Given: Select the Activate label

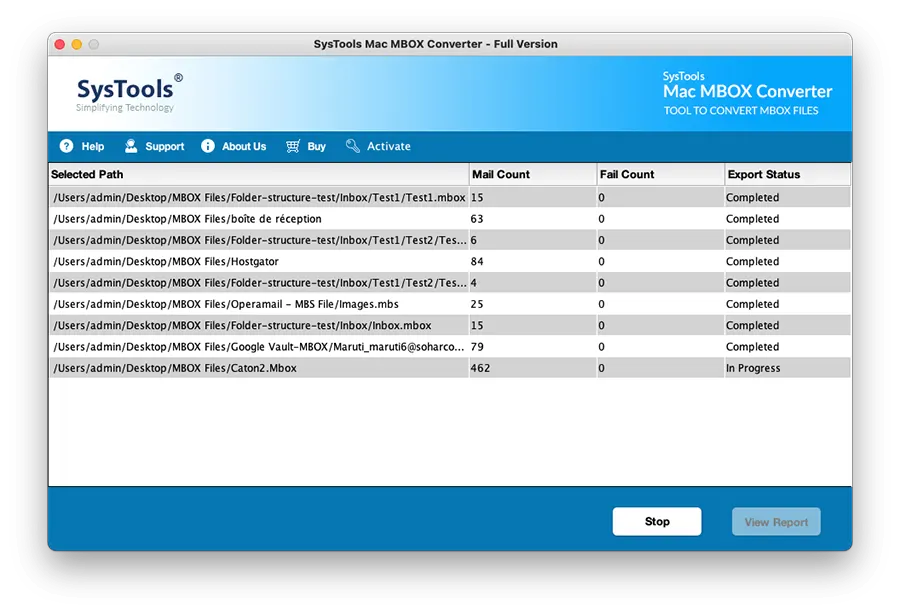Looking at the screenshot, I should coord(389,146).
